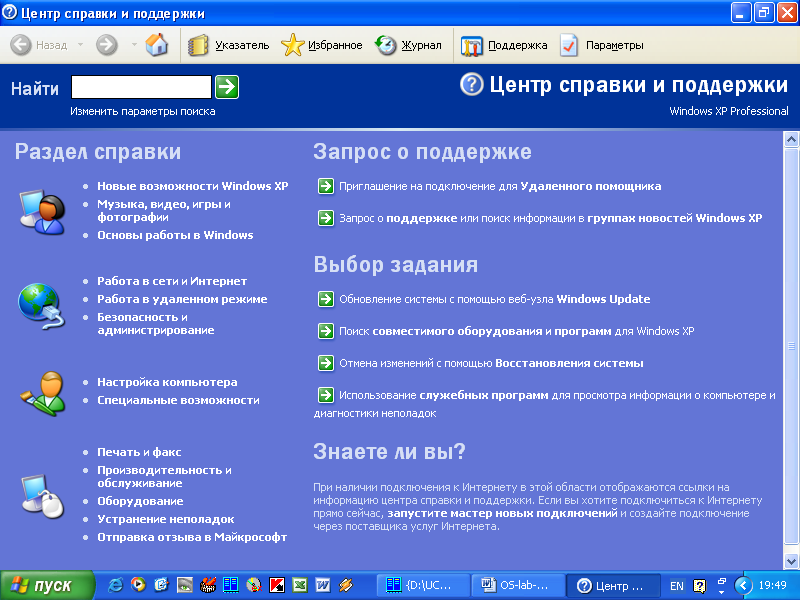Open Основы работы в Windows topic

176,235
